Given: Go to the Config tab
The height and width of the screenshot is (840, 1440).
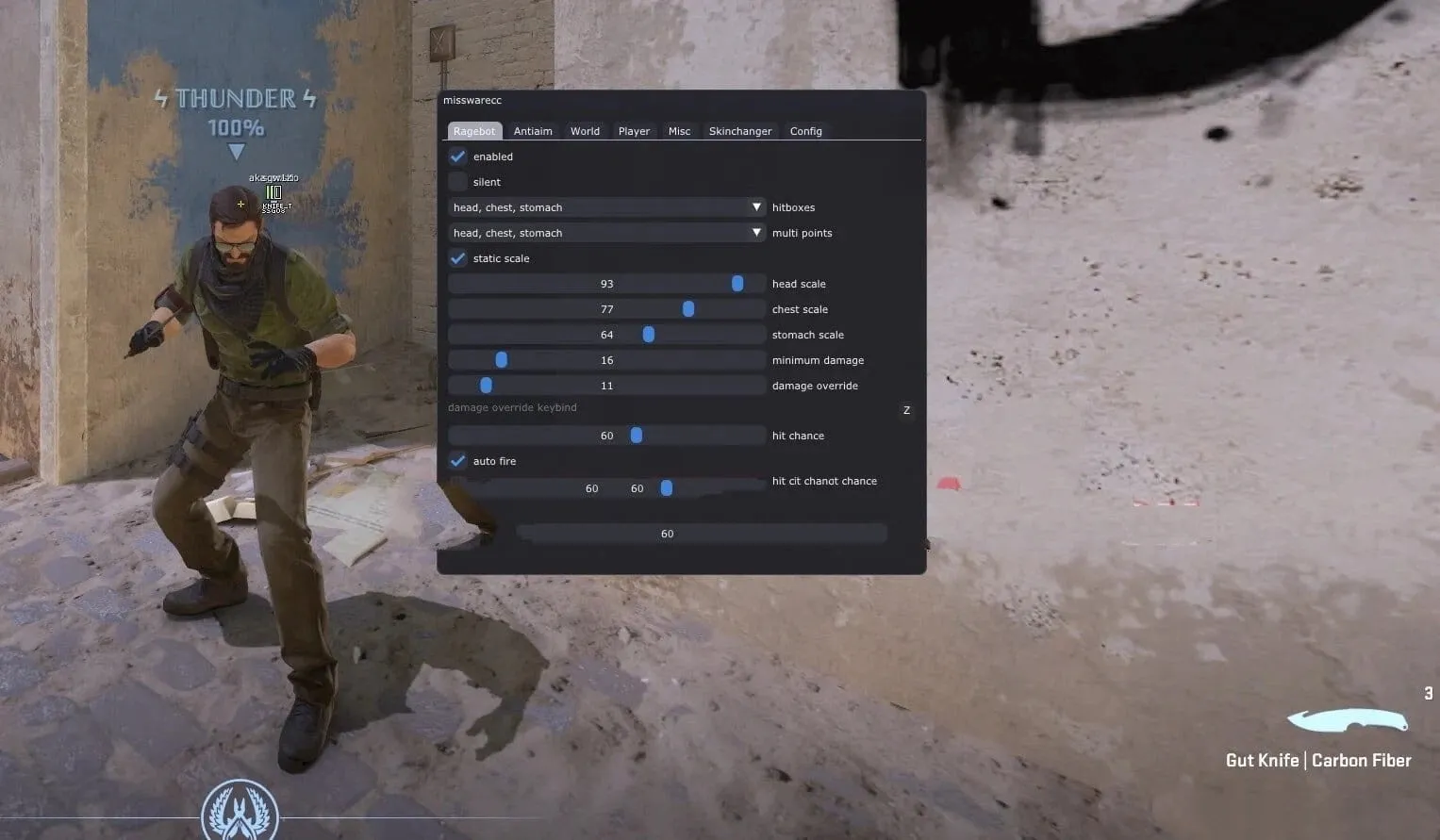Looking at the screenshot, I should tap(805, 131).
